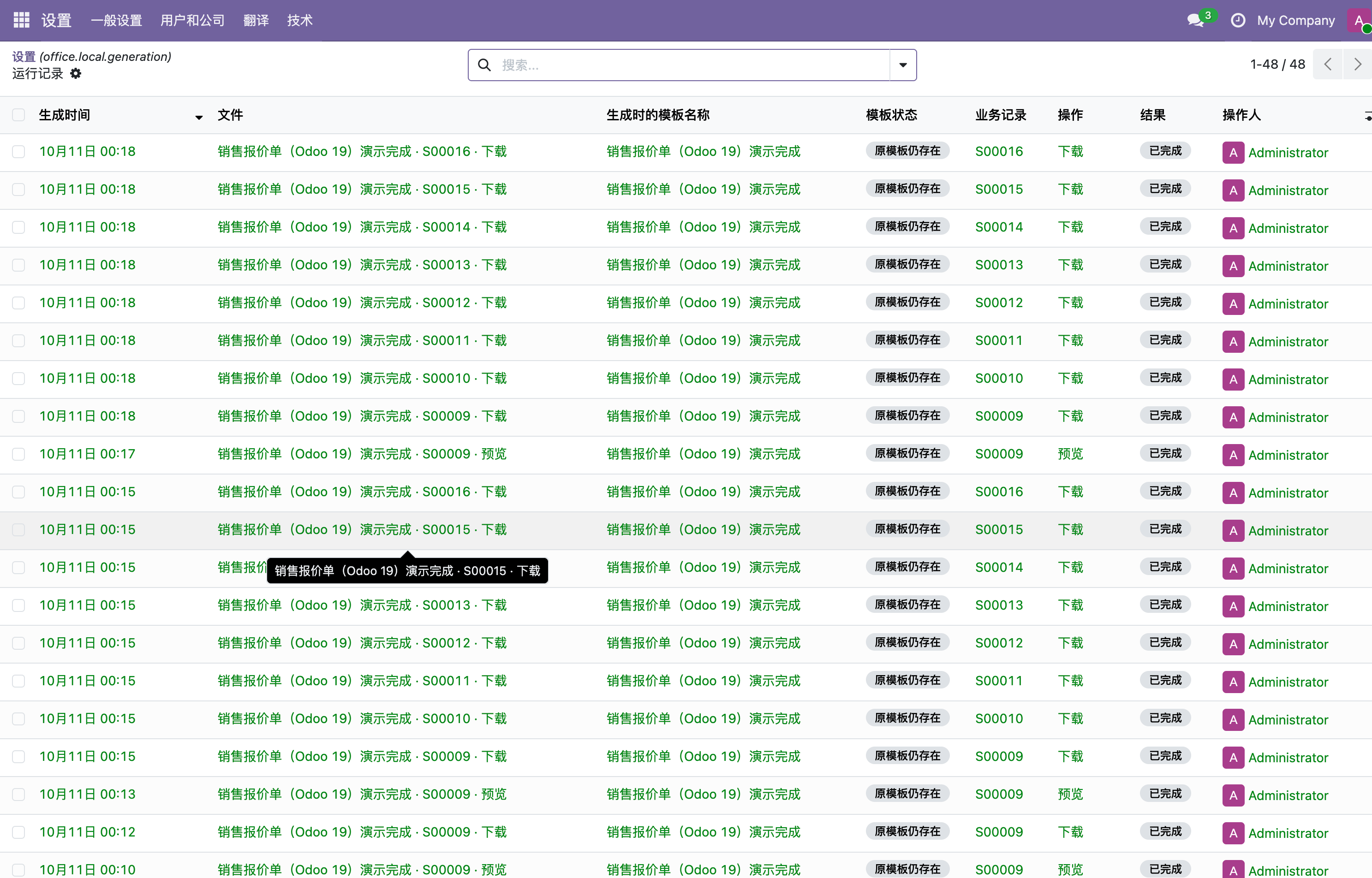Image resolution: width=1372 pixels, height=878 pixels.
Task: Expand the search options dropdown arrow
Action: point(903,65)
